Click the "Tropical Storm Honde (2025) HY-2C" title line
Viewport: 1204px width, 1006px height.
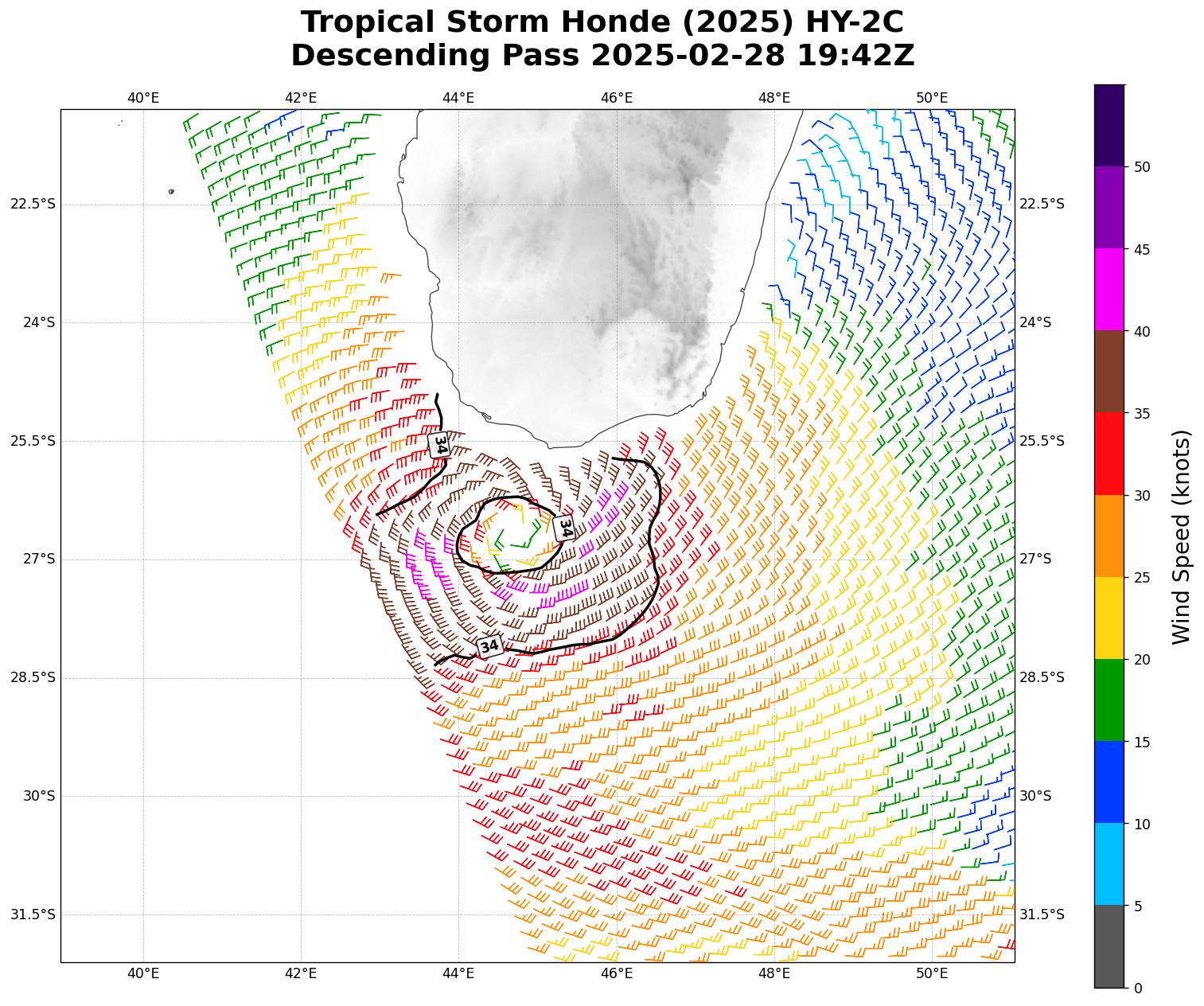602,22
